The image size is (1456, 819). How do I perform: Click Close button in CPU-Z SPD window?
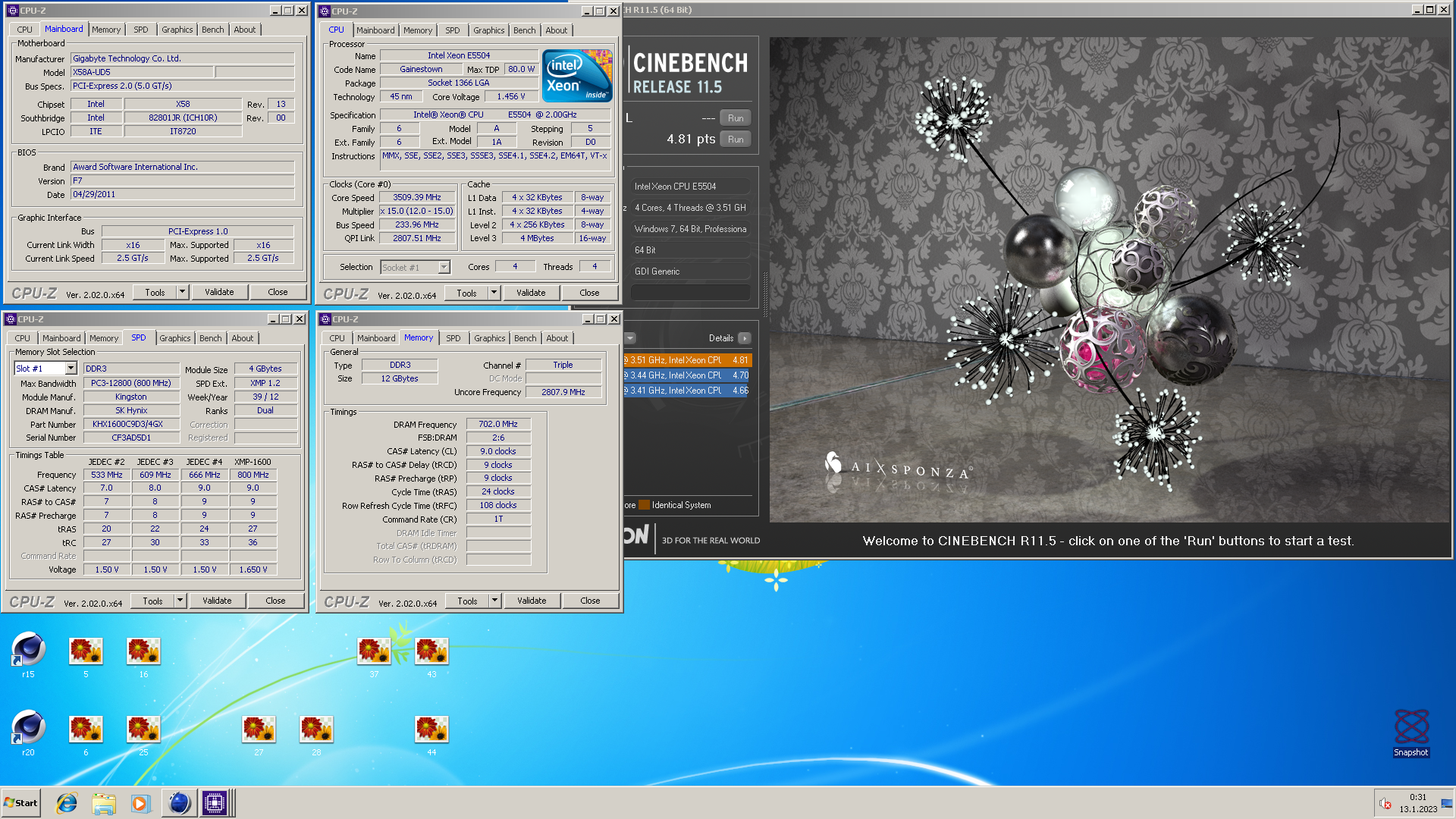point(275,601)
